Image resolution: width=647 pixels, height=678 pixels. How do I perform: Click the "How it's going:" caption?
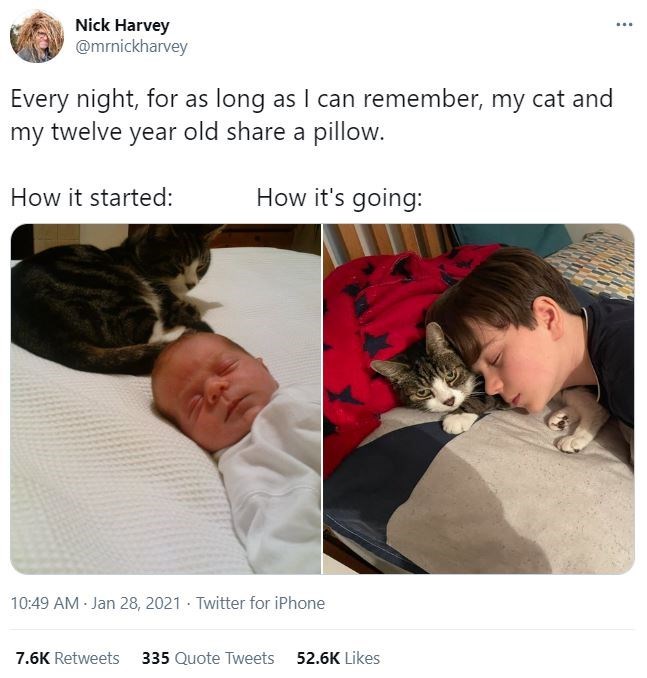tap(339, 197)
